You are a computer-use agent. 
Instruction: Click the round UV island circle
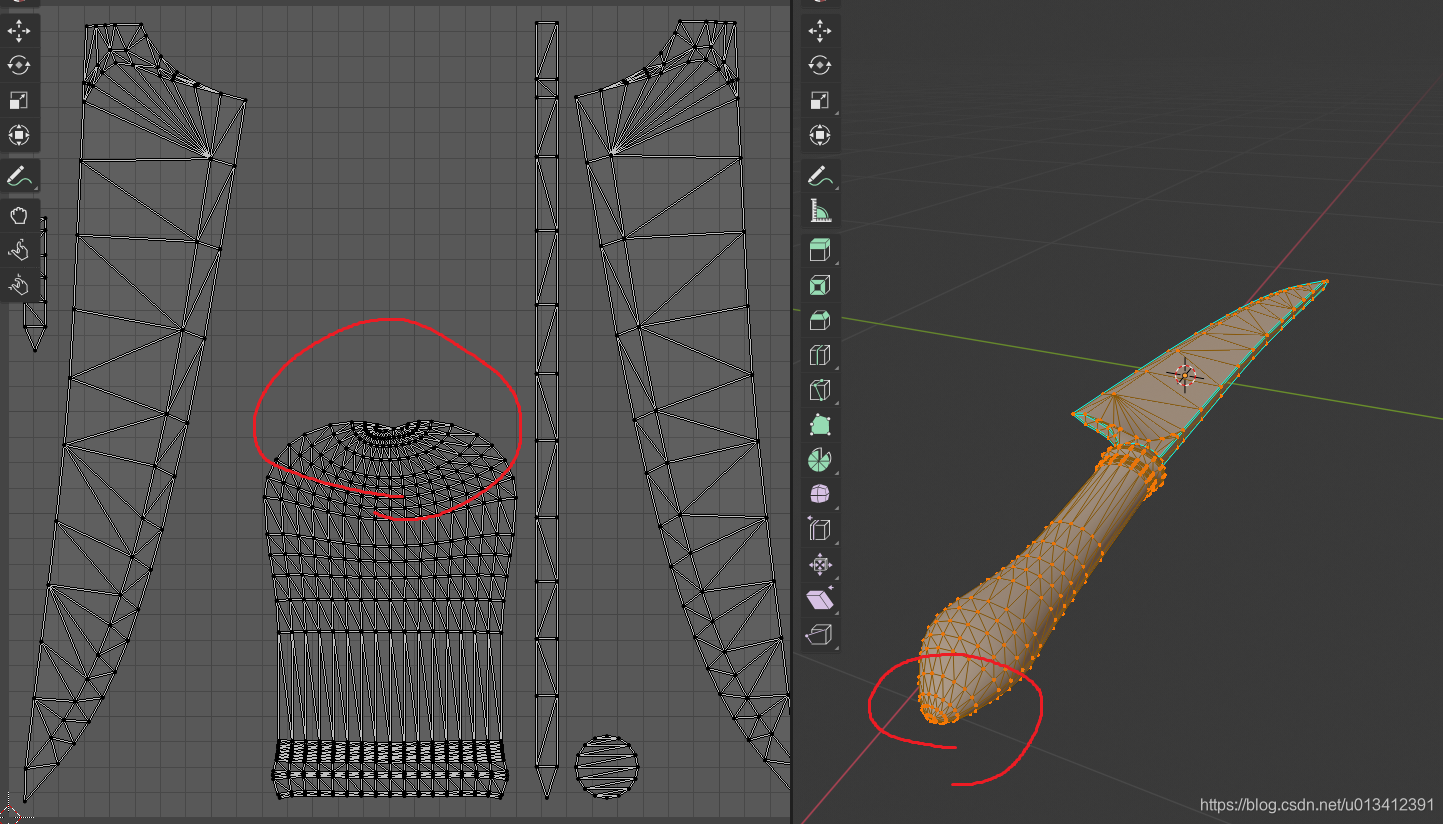point(606,766)
